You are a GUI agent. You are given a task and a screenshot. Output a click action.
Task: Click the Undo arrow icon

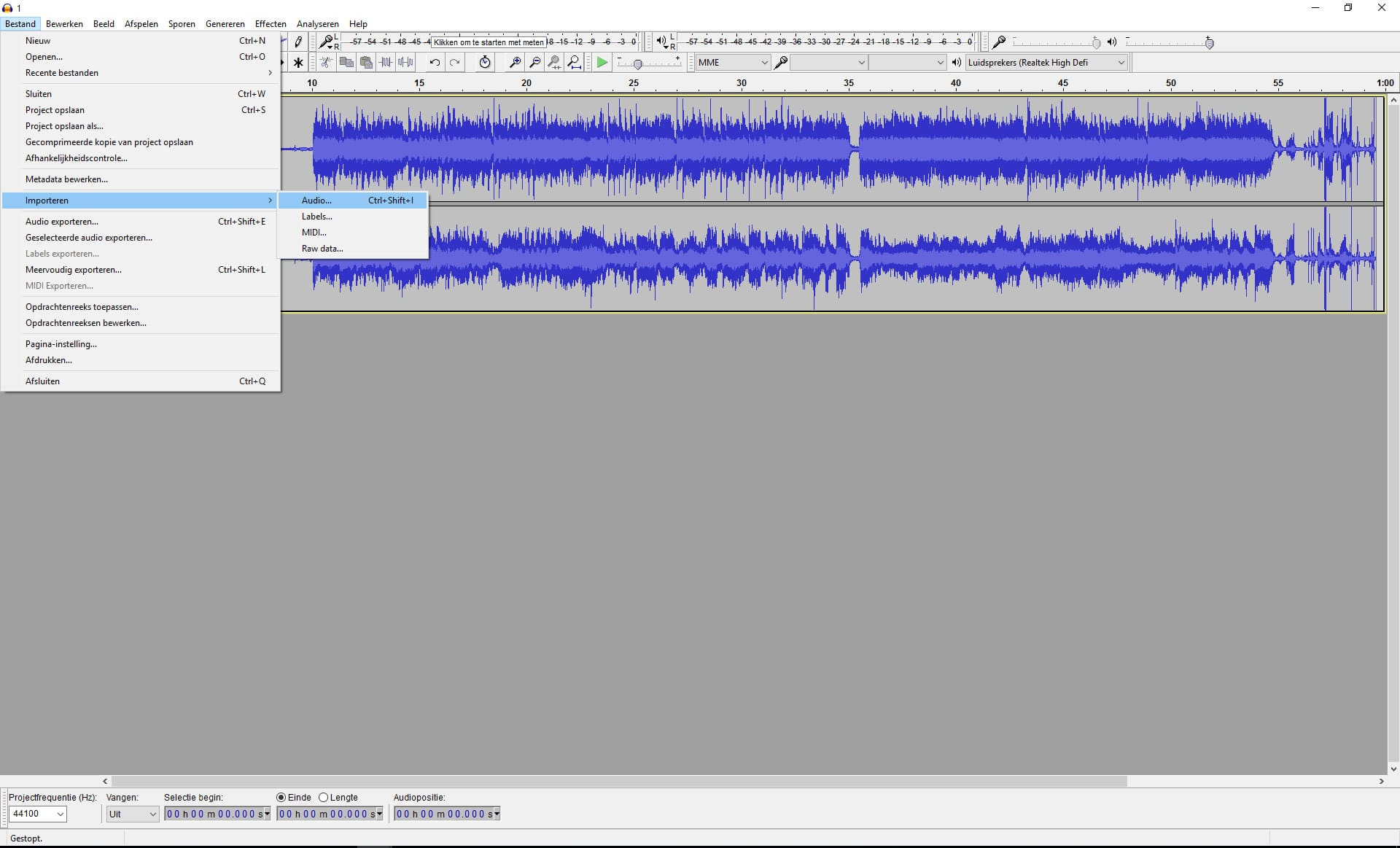(x=435, y=63)
